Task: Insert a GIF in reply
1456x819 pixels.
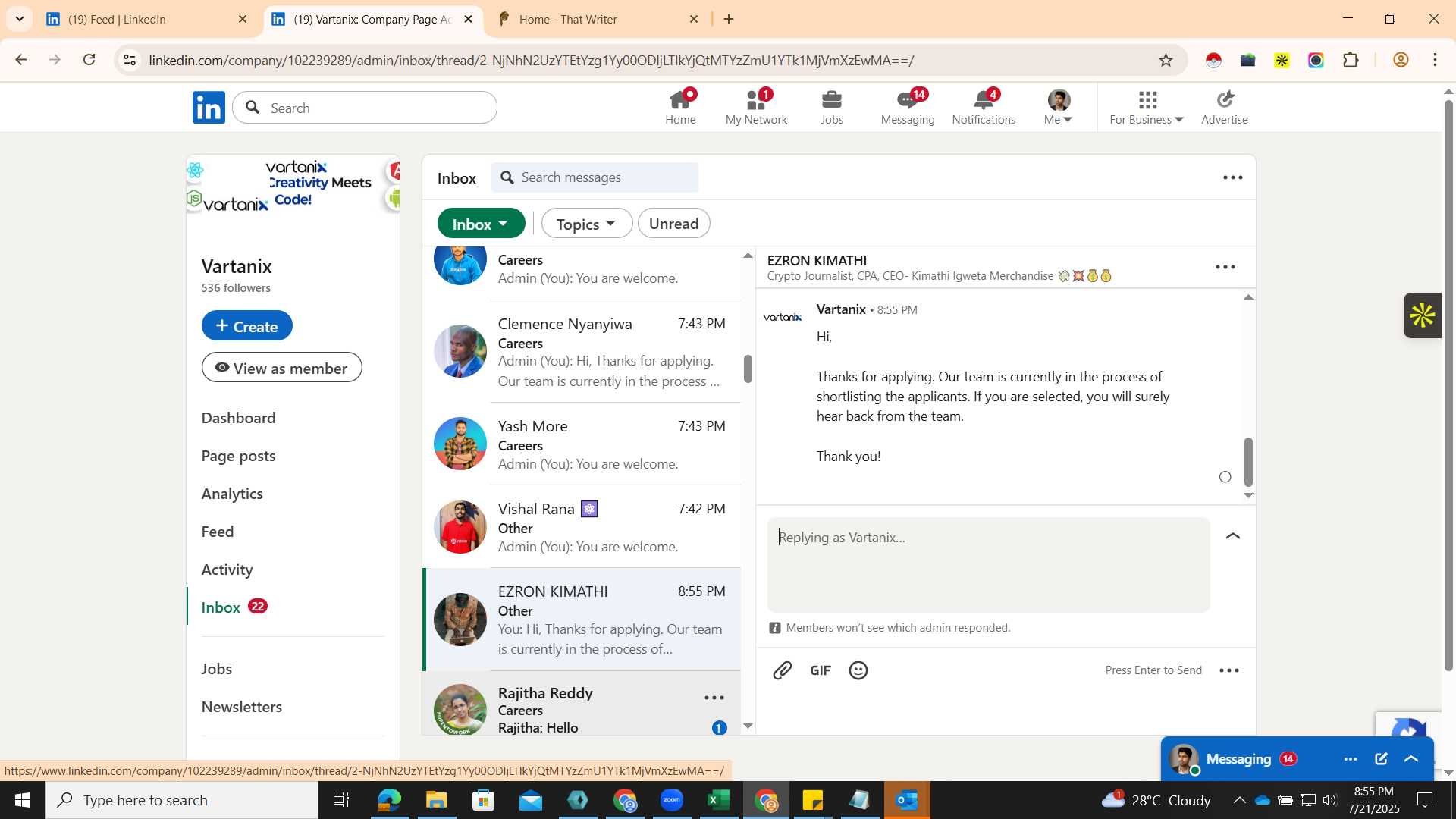Action: coord(821,670)
